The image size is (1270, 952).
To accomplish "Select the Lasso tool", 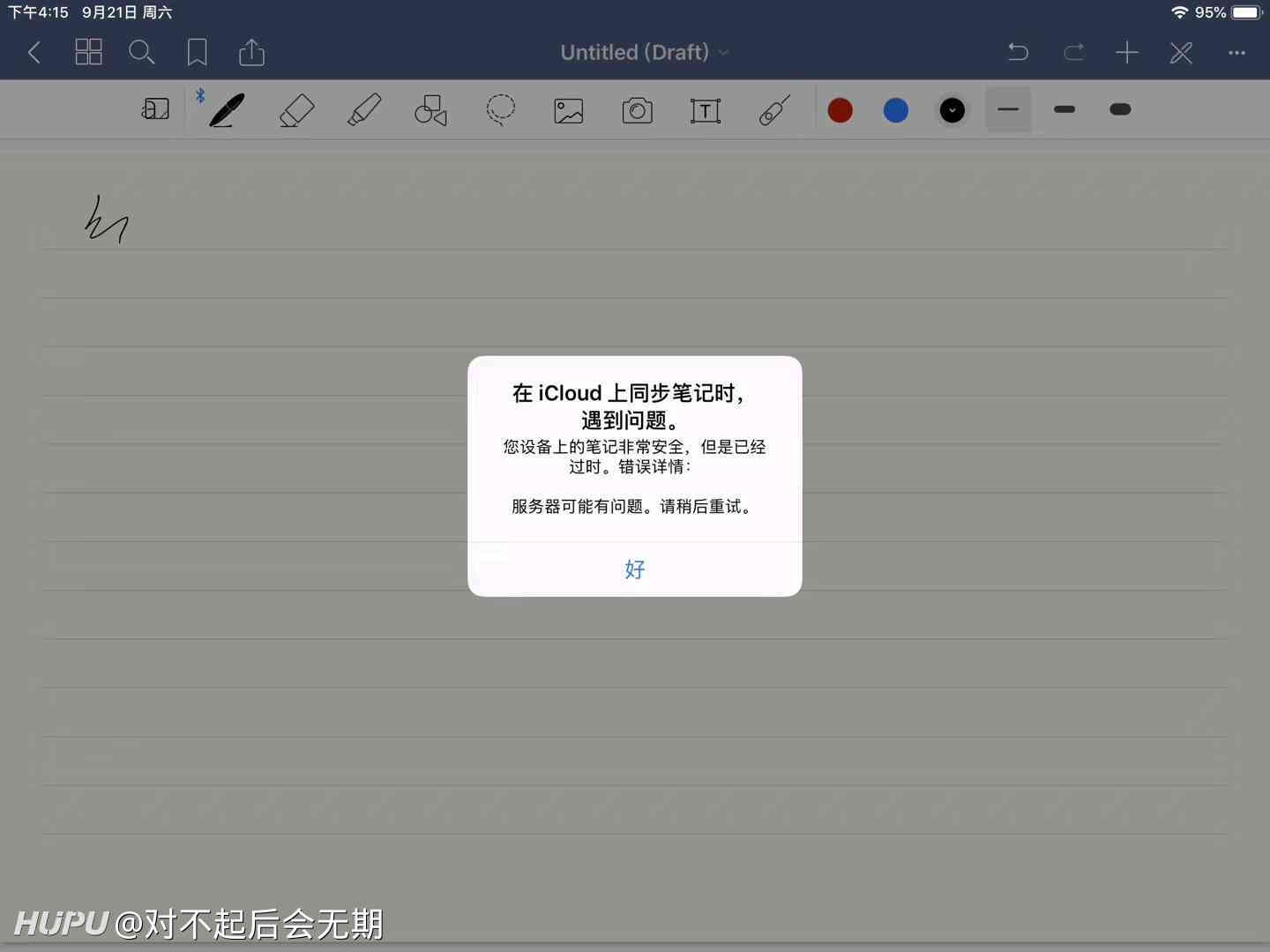I will pyautogui.click(x=500, y=110).
